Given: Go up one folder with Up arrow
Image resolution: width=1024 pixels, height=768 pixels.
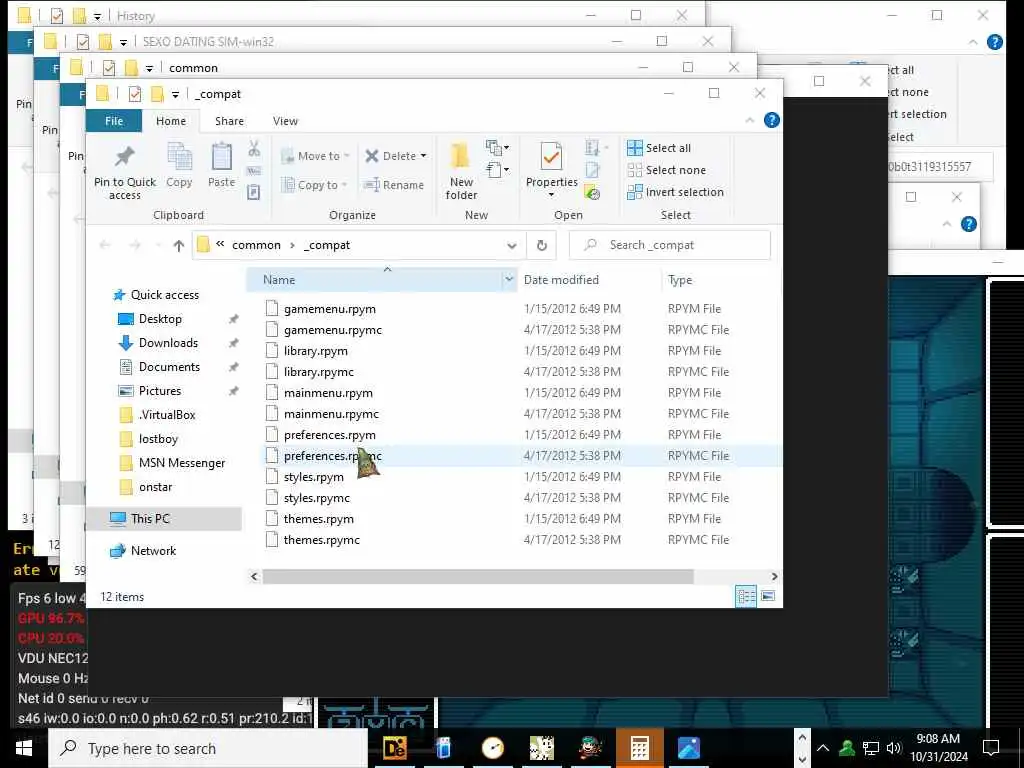Looking at the screenshot, I should 179,245.
